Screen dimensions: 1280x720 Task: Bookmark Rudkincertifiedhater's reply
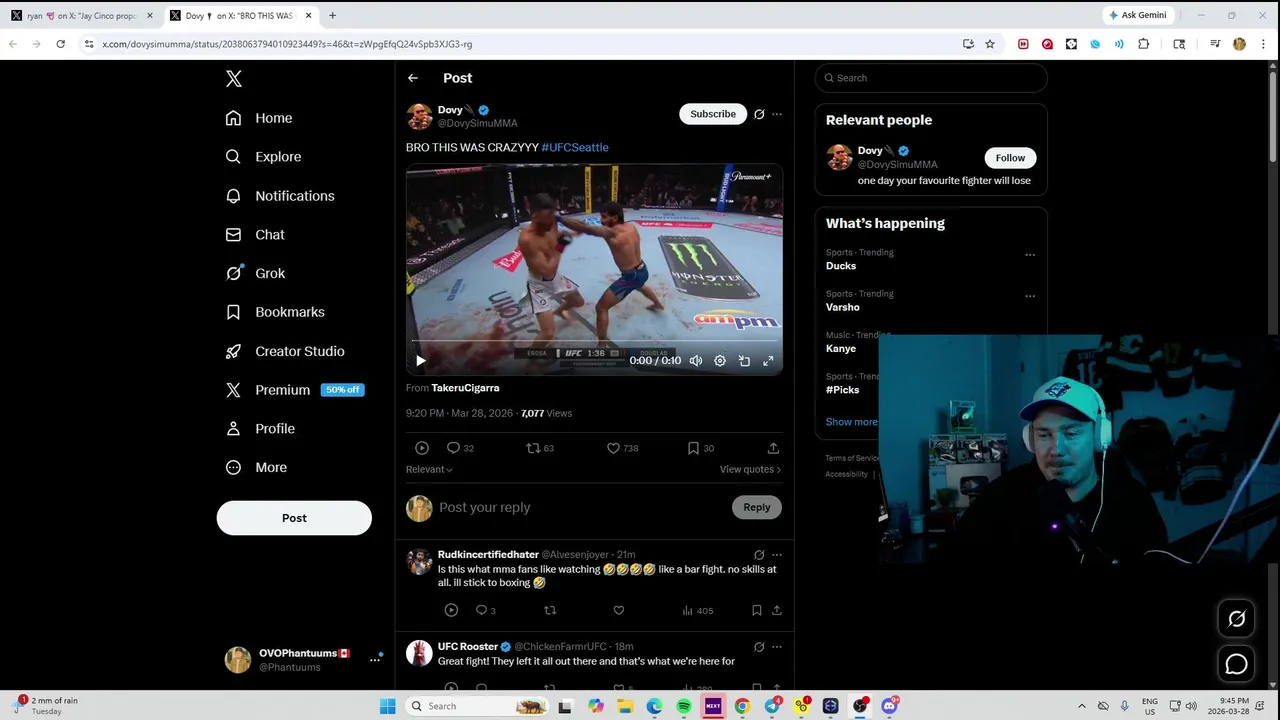point(757,610)
